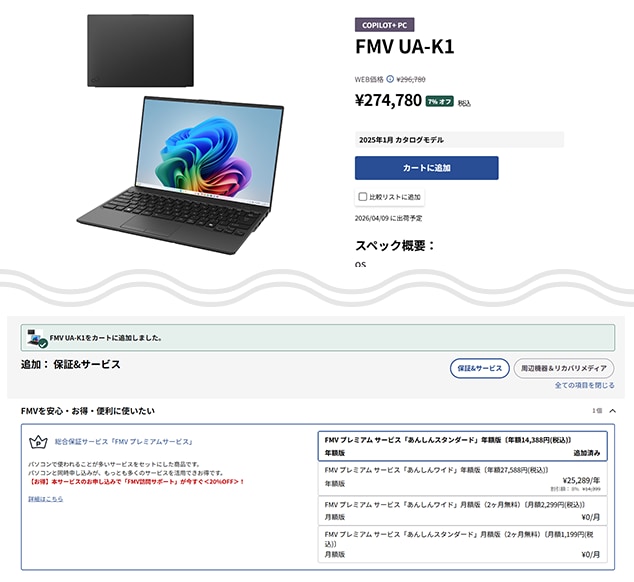634x582 pixels.
Task: Click the laptop lid top-view image
Action: click(140, 51)
